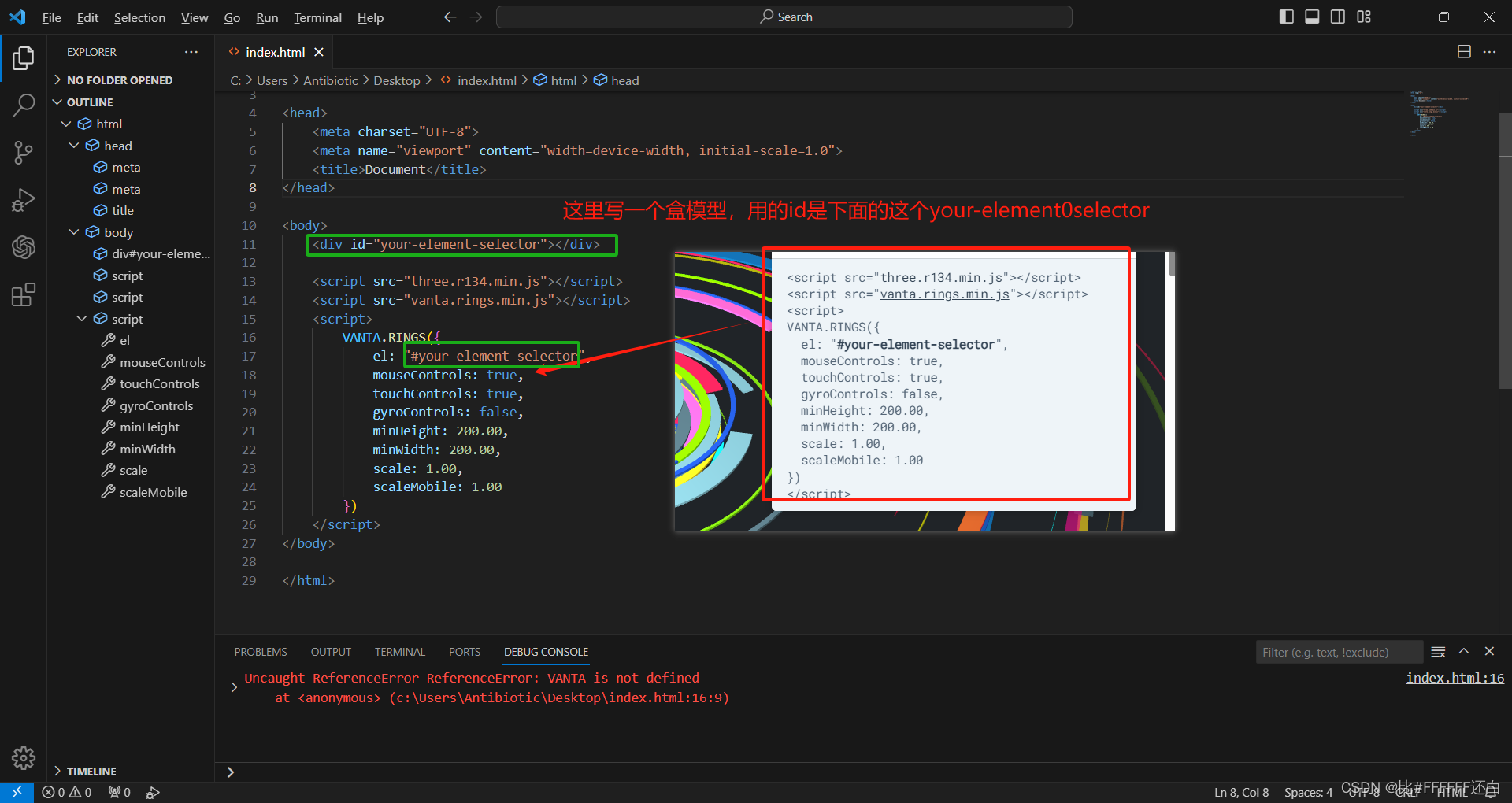Toggle primary side bar layout icon
The image size is (1512, 803).
point(1287,17)
